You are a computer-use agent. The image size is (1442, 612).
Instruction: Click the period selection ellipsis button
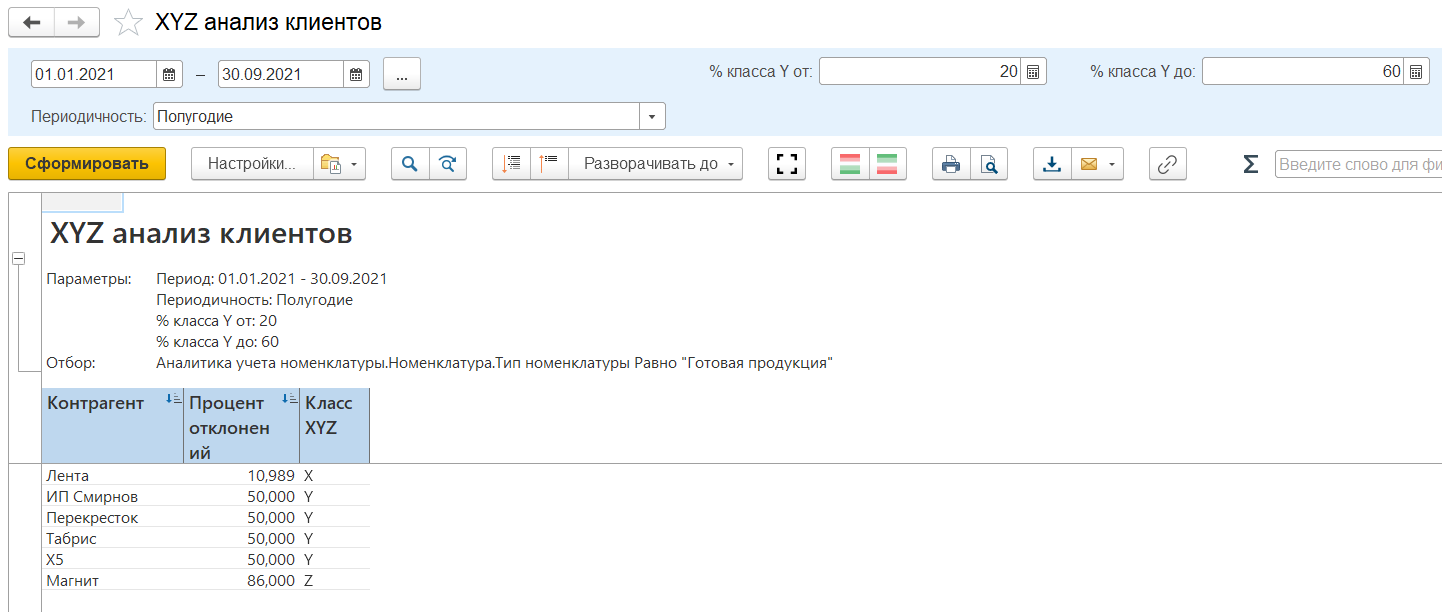coord(402,74)
